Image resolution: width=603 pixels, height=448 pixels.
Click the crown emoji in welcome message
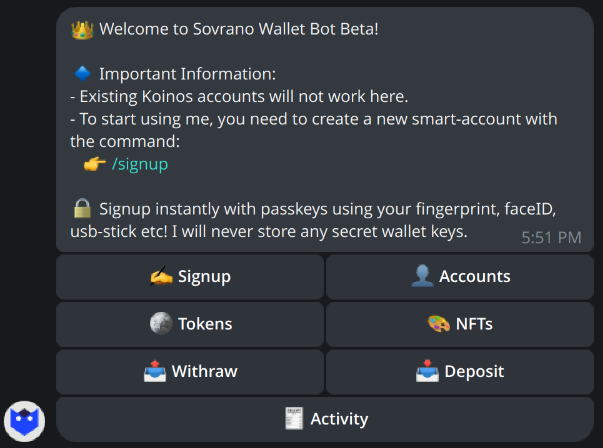82,30
